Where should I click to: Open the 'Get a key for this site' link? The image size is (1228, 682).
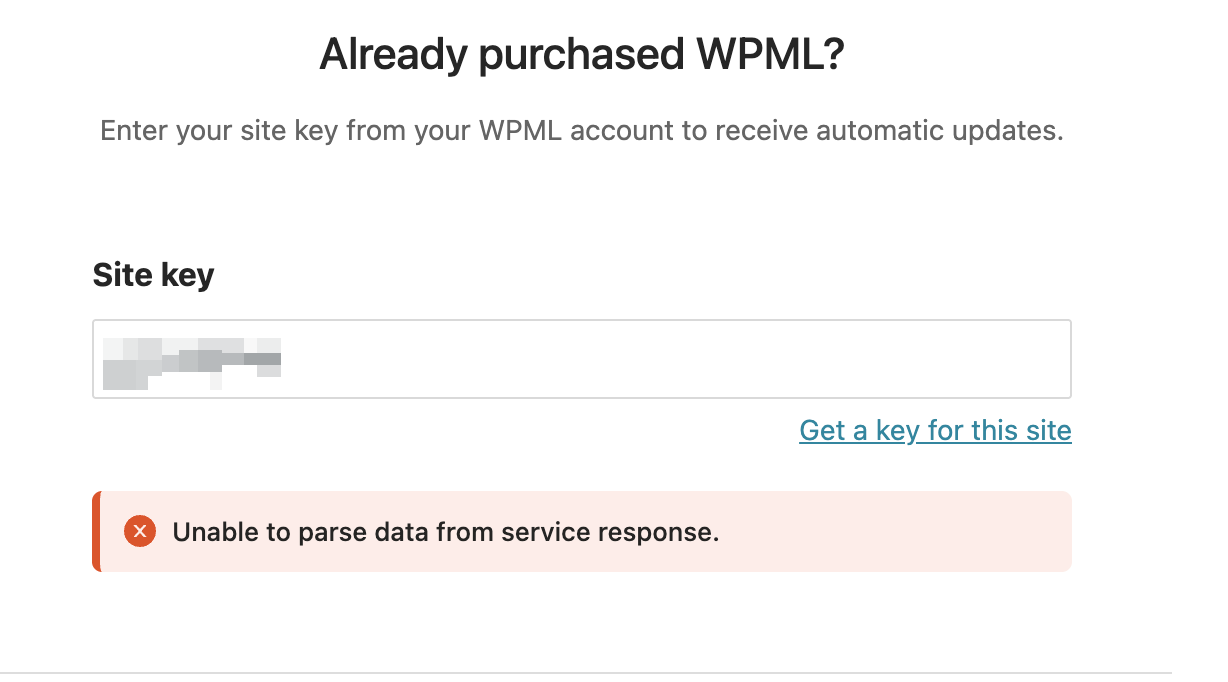pos(935,431)
